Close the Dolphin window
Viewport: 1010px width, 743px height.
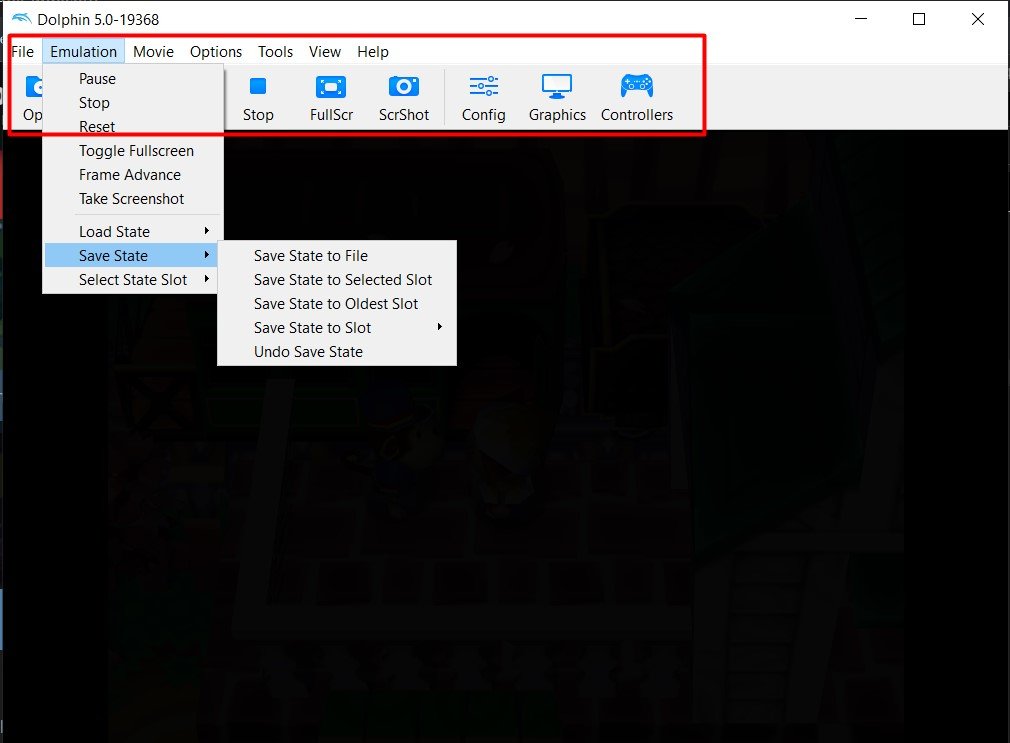click(978, 19)
